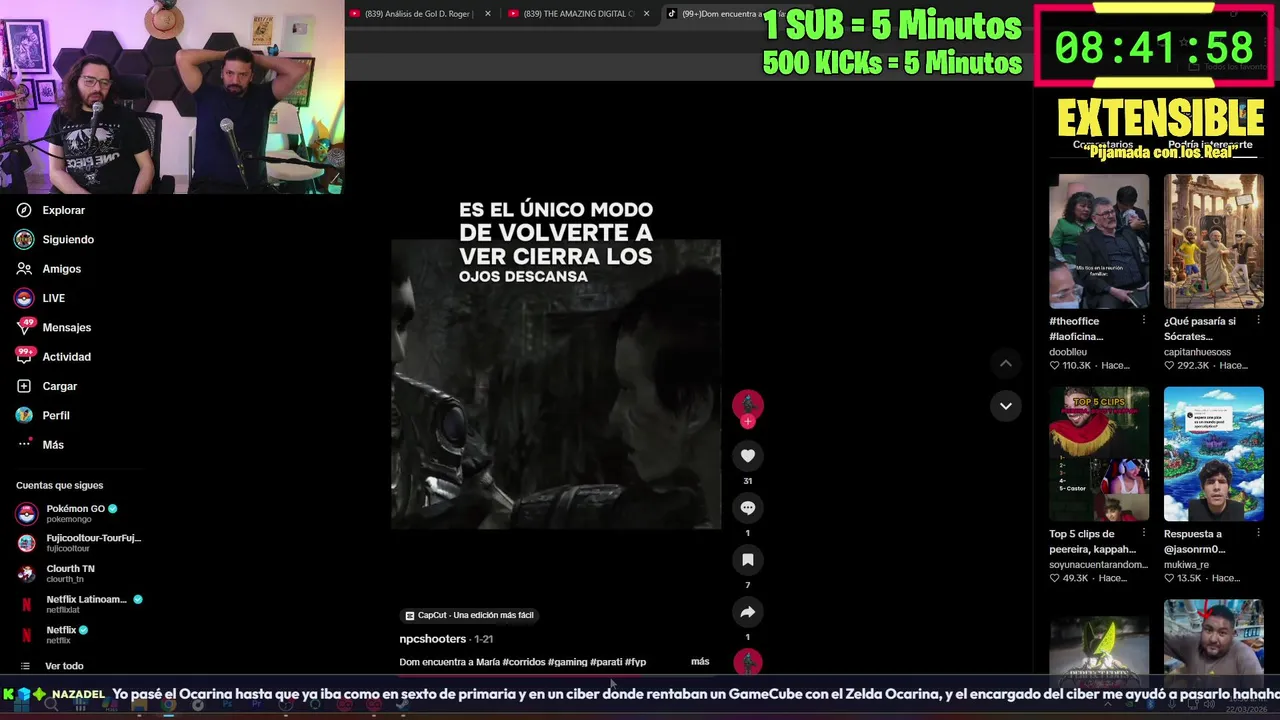Click the #fyp hashtag
This screenshot has width=1280, height=720.
(x=636, y=662)
